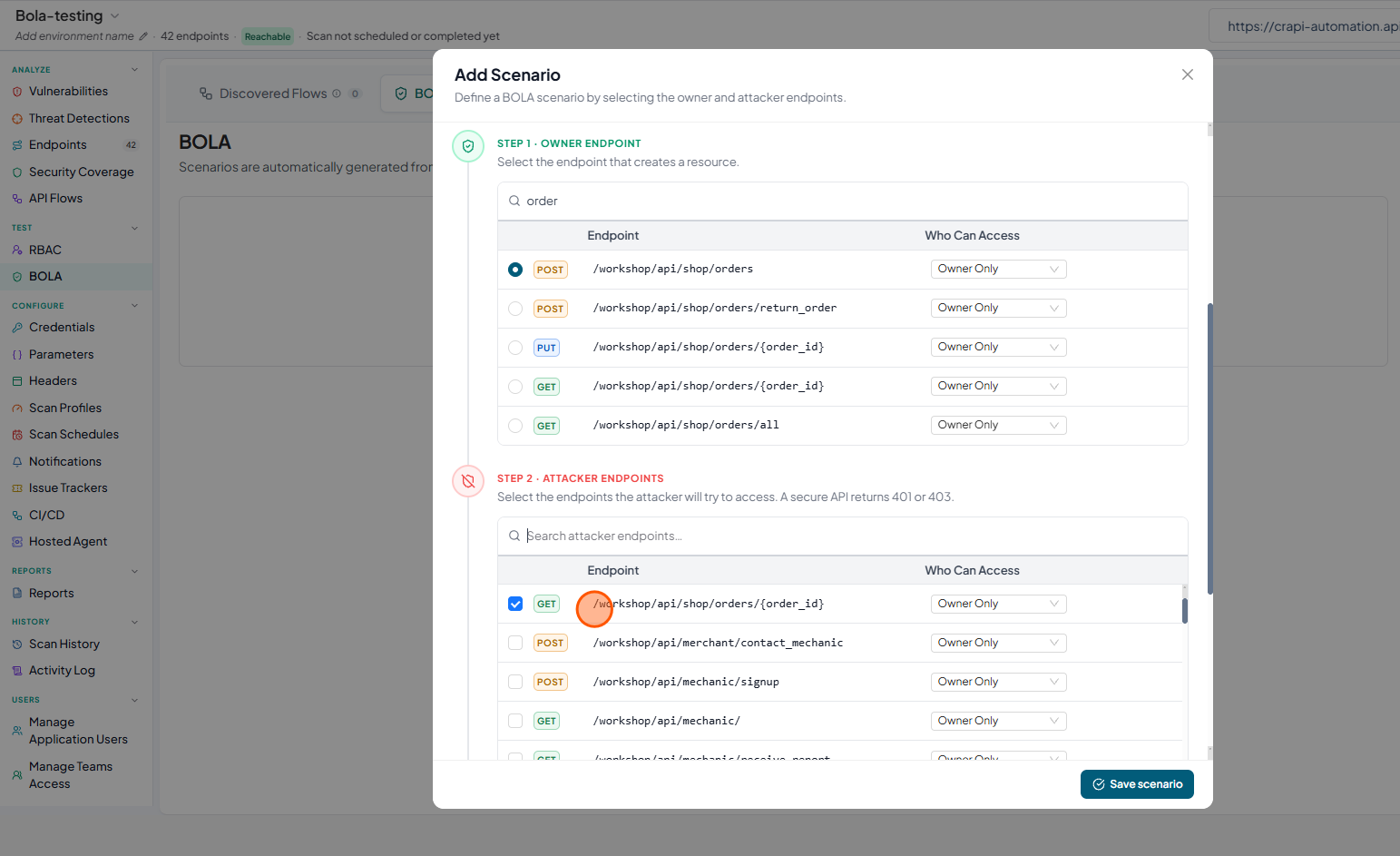
Task: Click the Scan Profiles gauge icon
Action: click(x=17, y=408)
